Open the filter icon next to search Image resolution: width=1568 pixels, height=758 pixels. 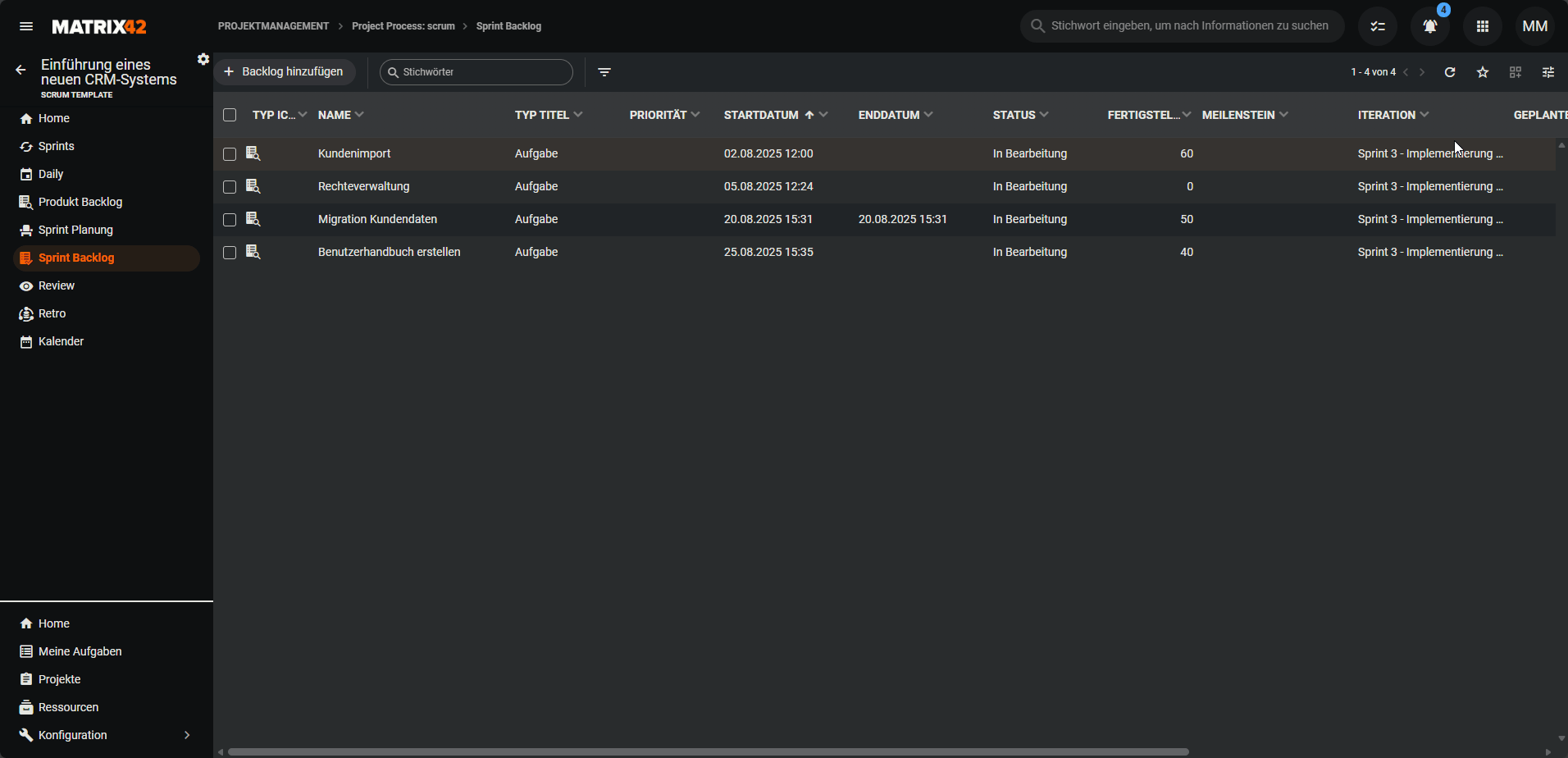604,72
